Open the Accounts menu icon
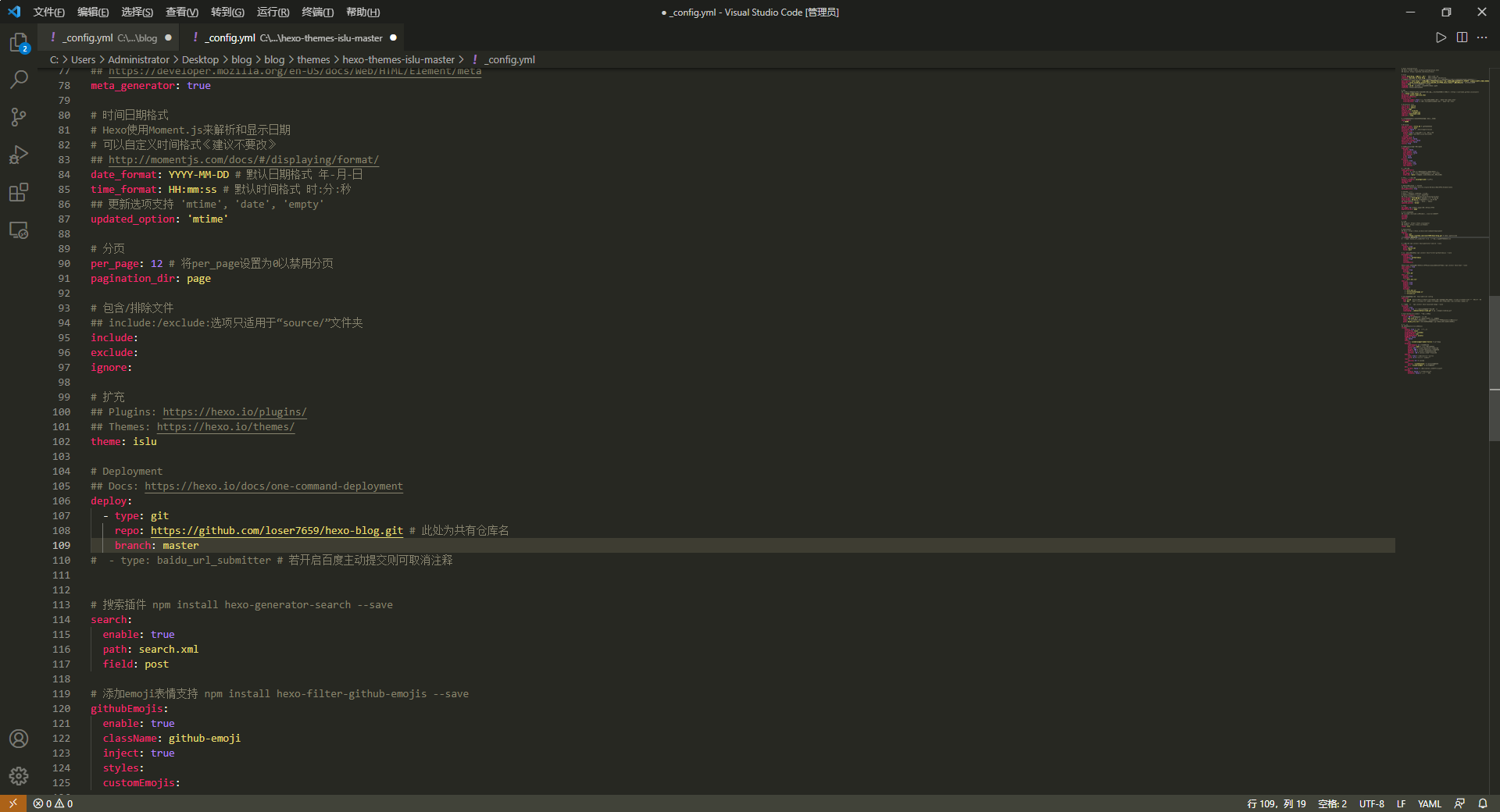Image resolution: width=1500 pixels, height=812 pixels. coord(19,739)
